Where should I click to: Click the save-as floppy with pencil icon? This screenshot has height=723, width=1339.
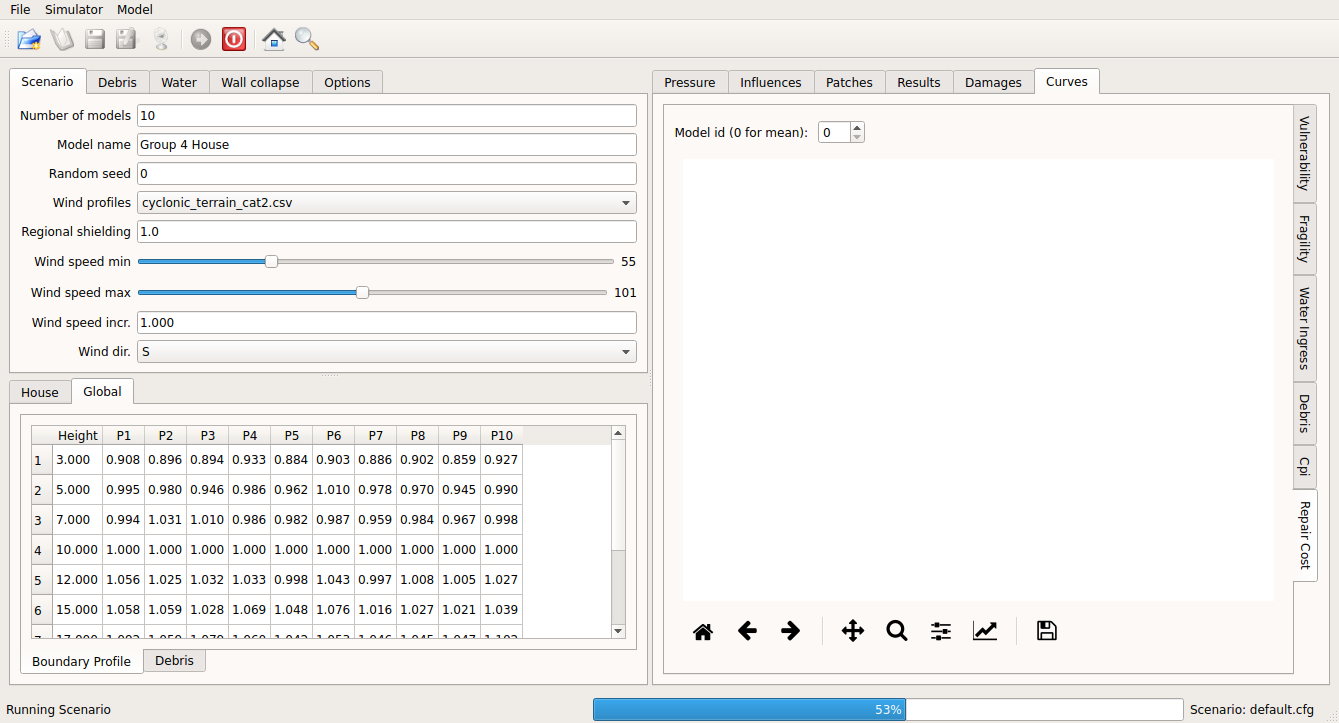click(x=126, y=39)
